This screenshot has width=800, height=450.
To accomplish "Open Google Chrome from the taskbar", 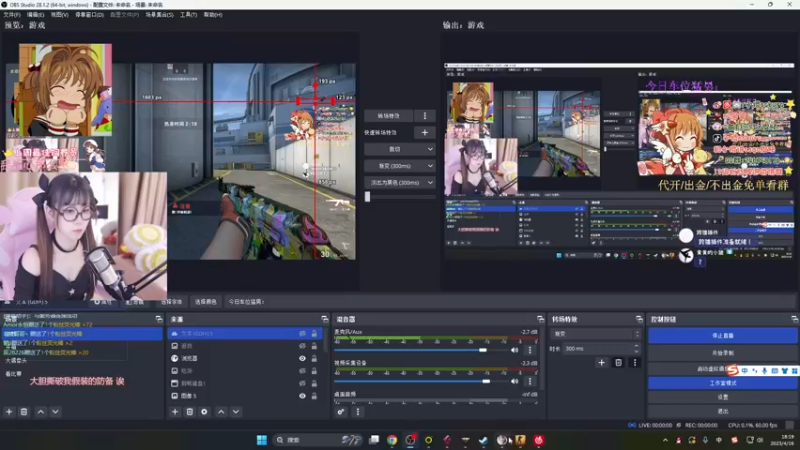I will coord(392,440).
